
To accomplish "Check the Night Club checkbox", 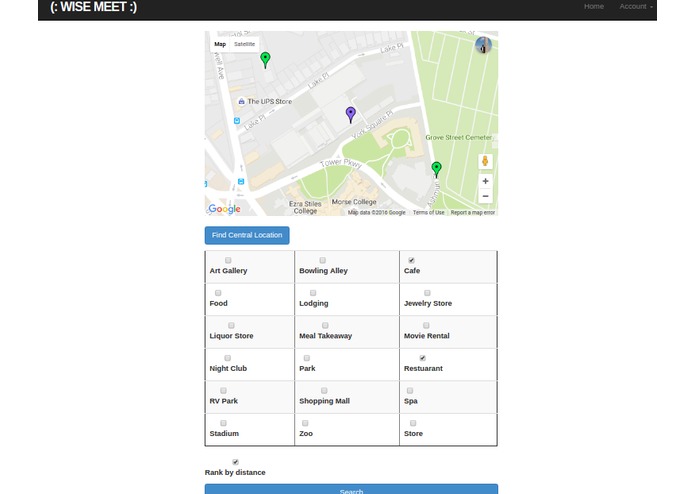I will [227, 358].
